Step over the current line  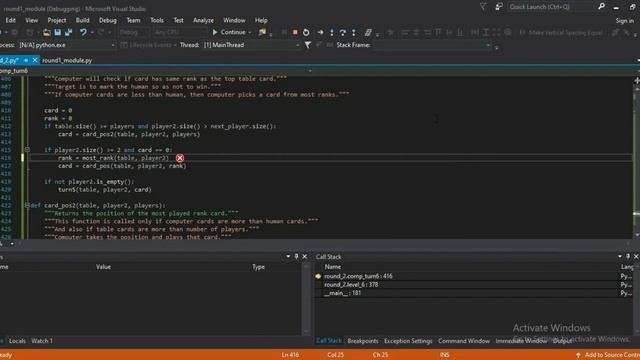pos(342,32)
